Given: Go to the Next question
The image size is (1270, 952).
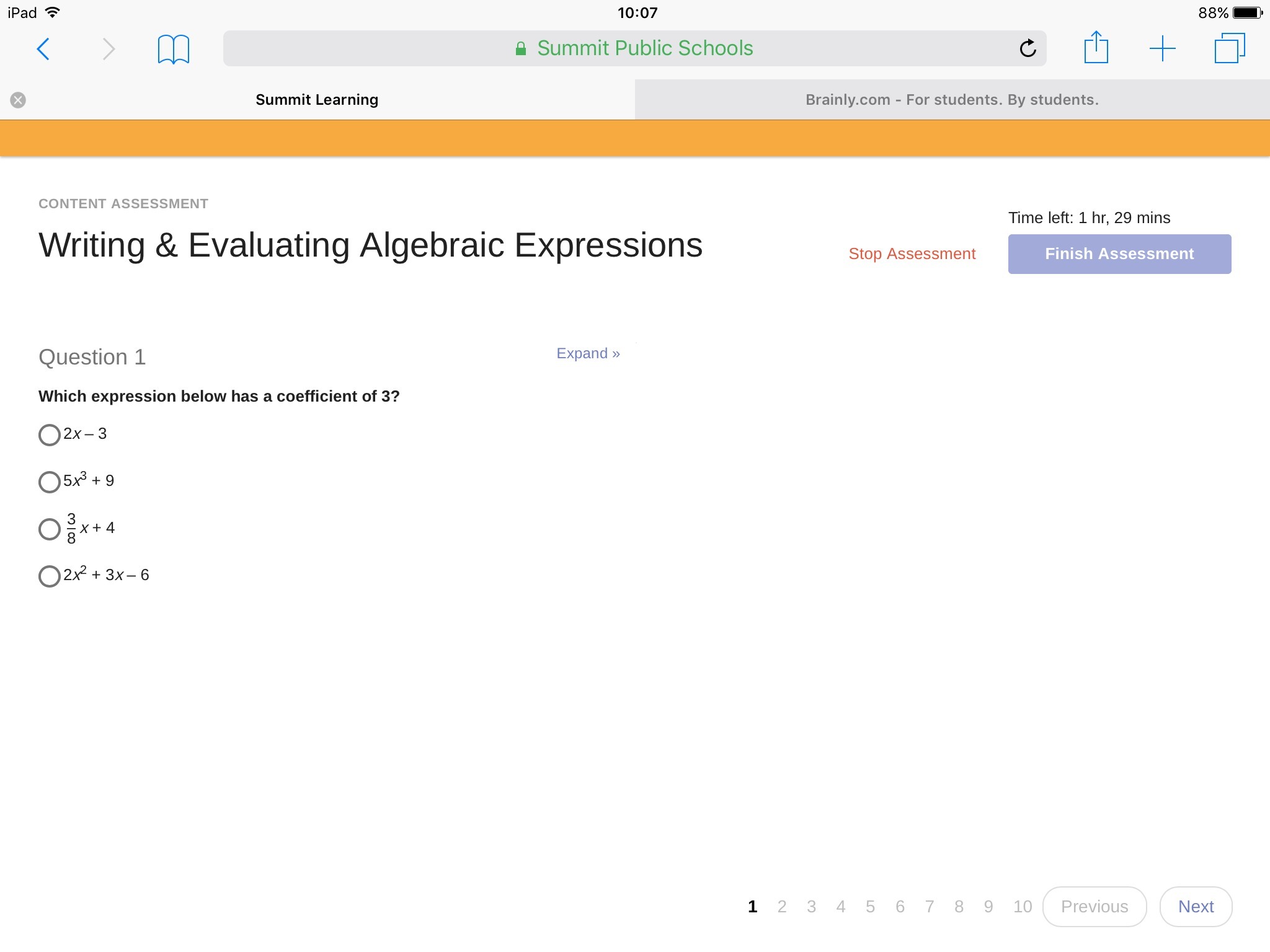Looking at the screenshot, I should click(x=1195, y=906).
